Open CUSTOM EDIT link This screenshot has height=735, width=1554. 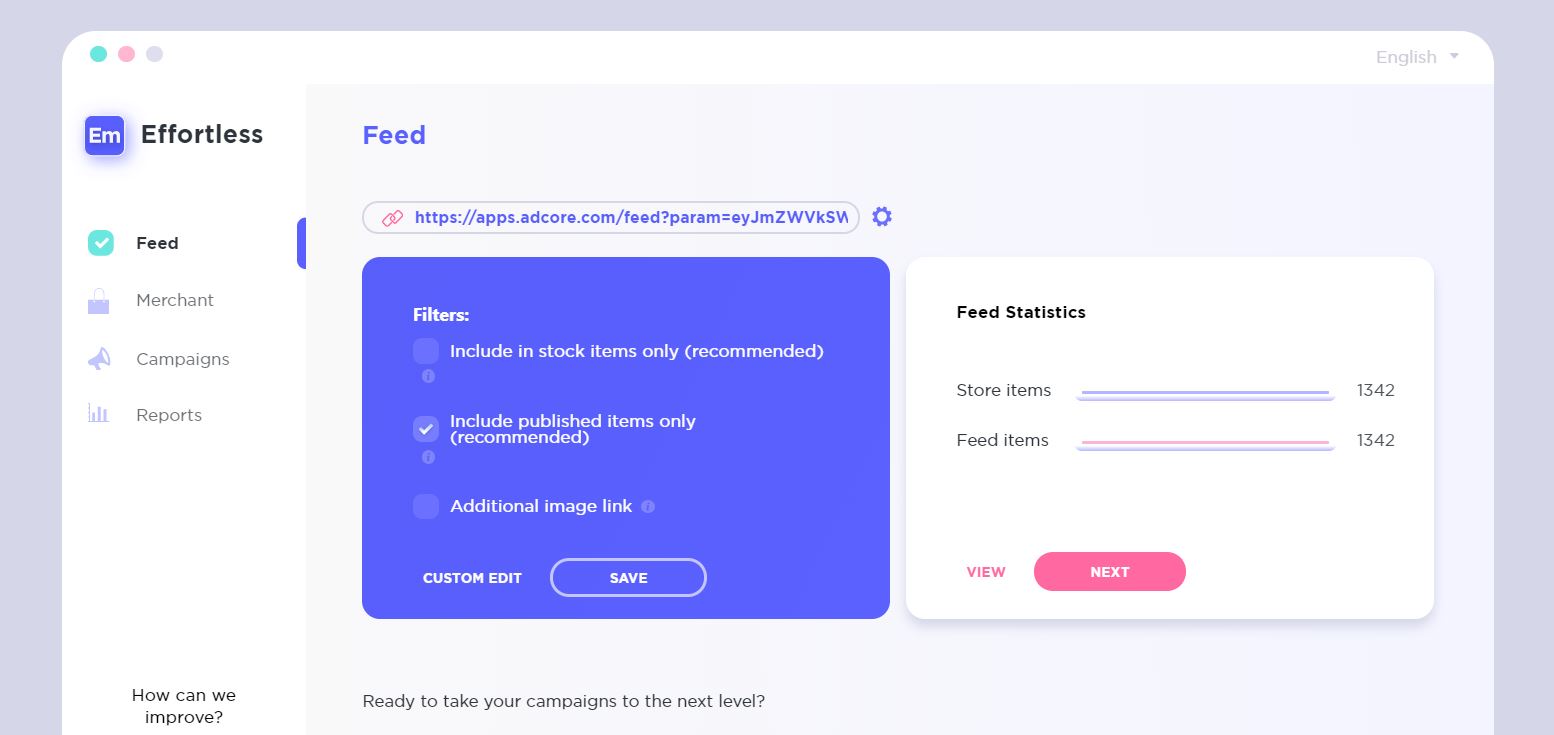(472, 578)
